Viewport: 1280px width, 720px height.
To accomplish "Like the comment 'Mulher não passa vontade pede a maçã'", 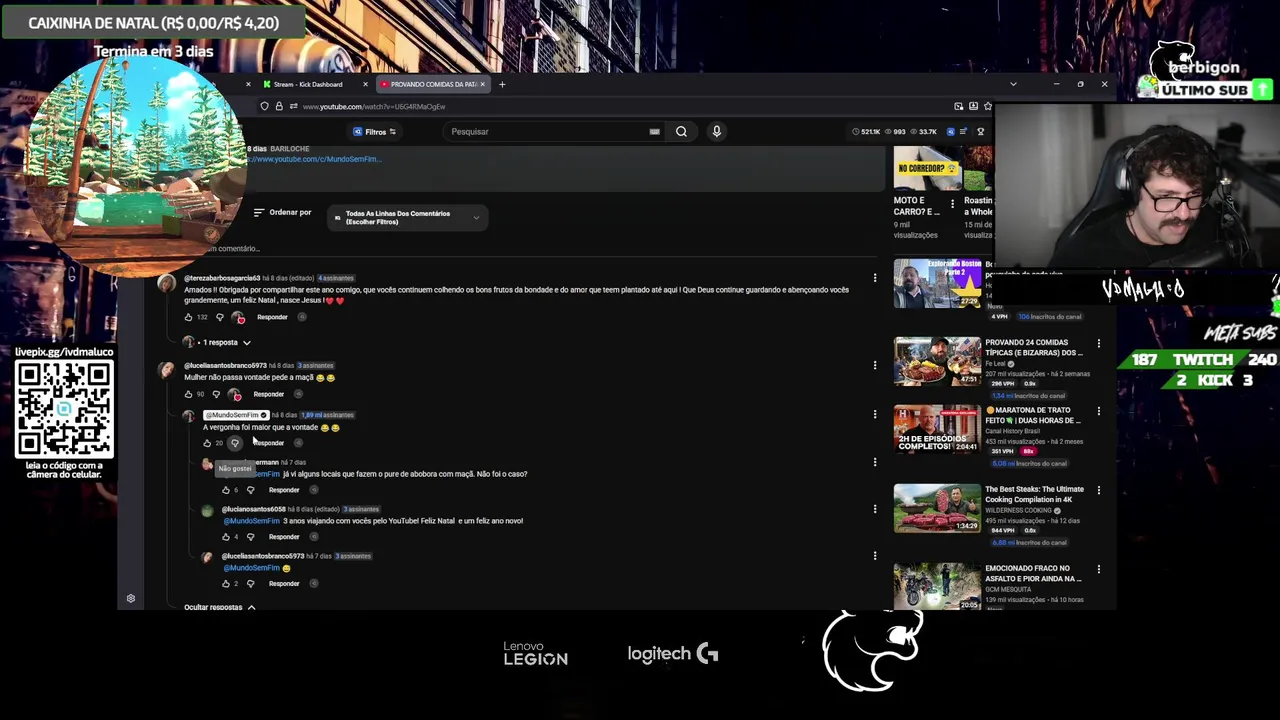I will coord(188,394).
